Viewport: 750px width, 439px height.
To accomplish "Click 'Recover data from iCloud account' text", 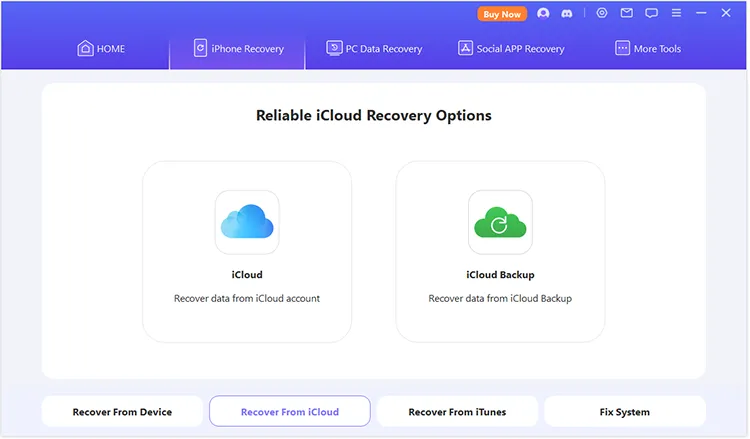I will coord(247,298).
